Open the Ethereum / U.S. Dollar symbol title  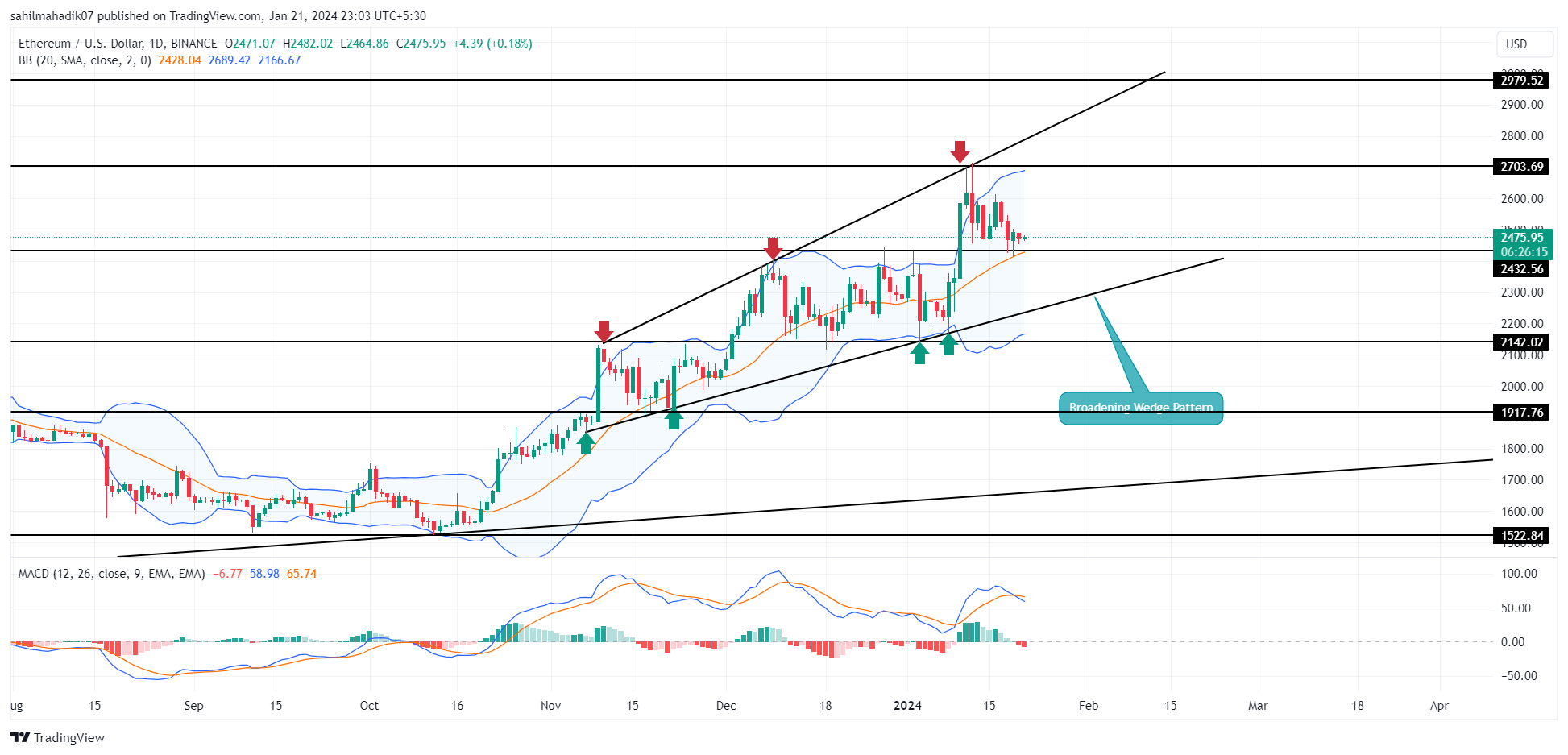coord(81,44)
